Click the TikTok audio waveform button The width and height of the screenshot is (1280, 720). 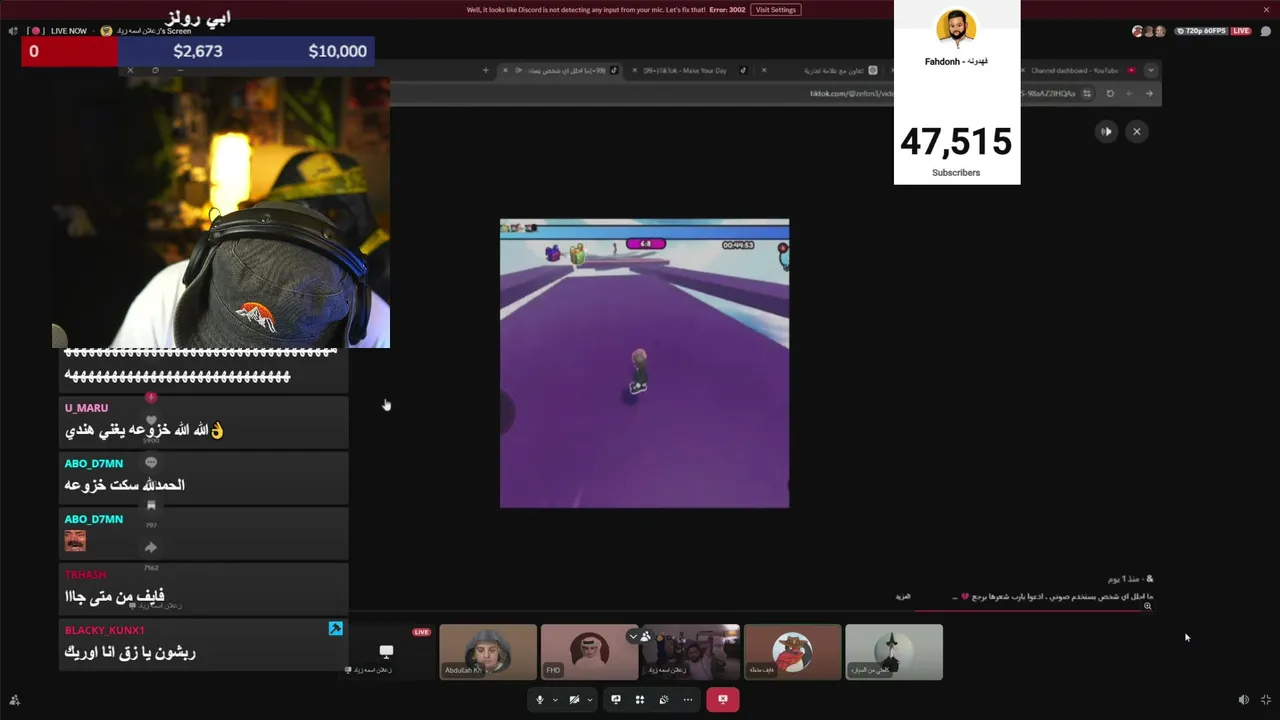[1106, 131]
